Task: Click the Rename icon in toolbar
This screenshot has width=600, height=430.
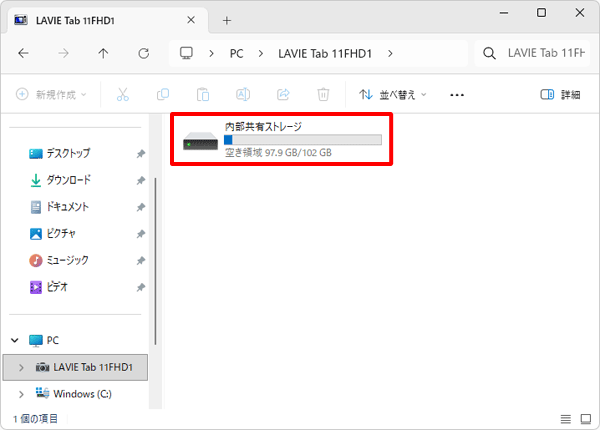Action: [x=243, y=94]
